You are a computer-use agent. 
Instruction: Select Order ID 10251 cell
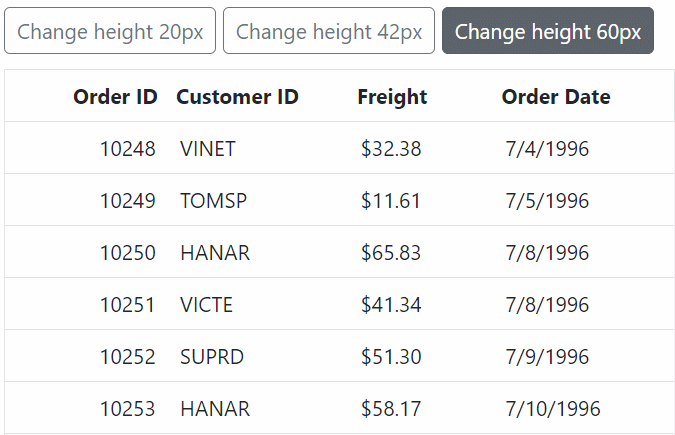click(128, 305)
